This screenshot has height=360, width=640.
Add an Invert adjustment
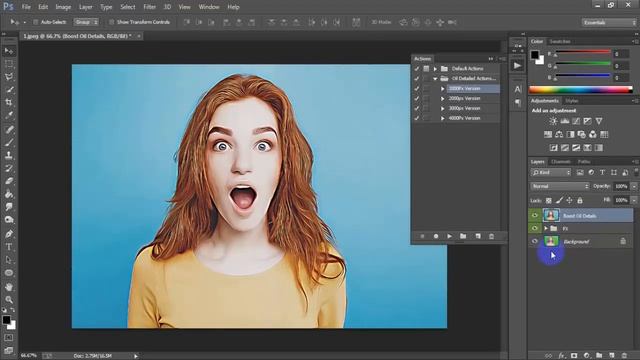[553, 148]
